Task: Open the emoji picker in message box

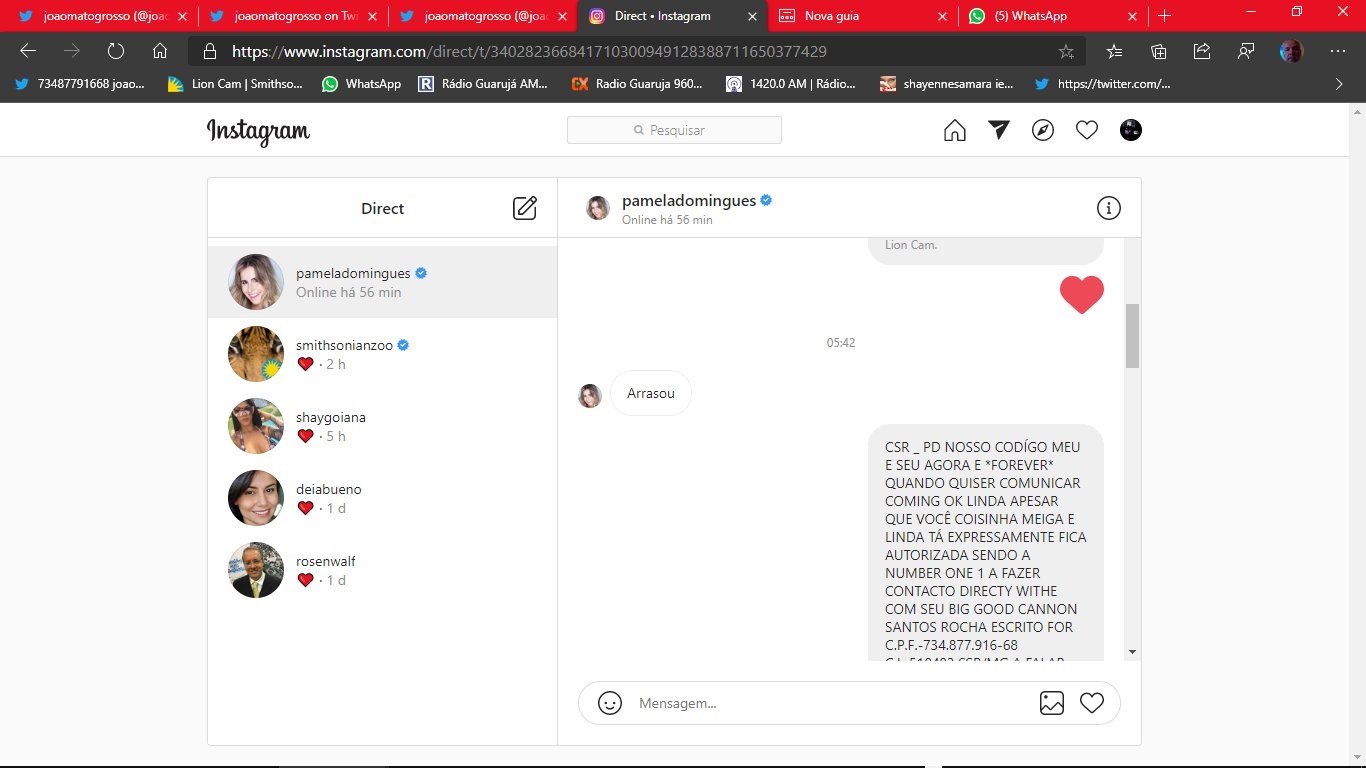Action: 610,703
